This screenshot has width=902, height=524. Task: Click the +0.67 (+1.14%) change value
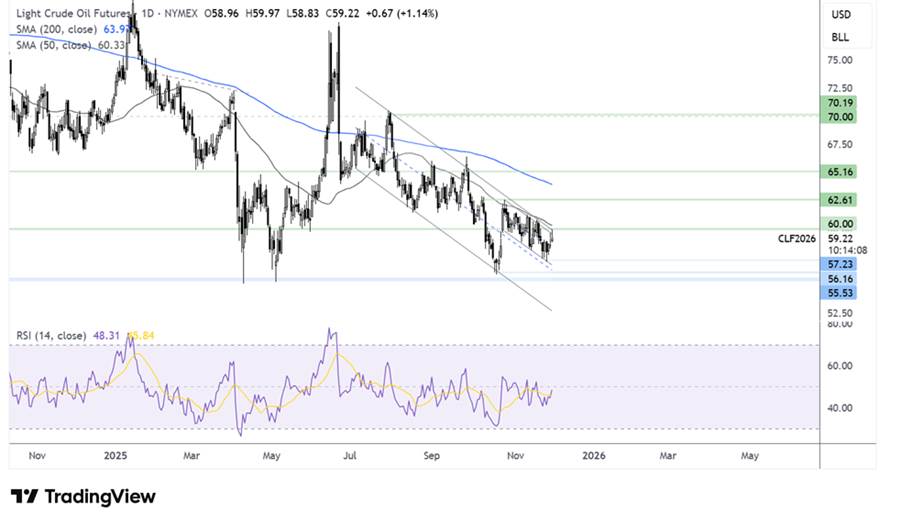point(402,13)
